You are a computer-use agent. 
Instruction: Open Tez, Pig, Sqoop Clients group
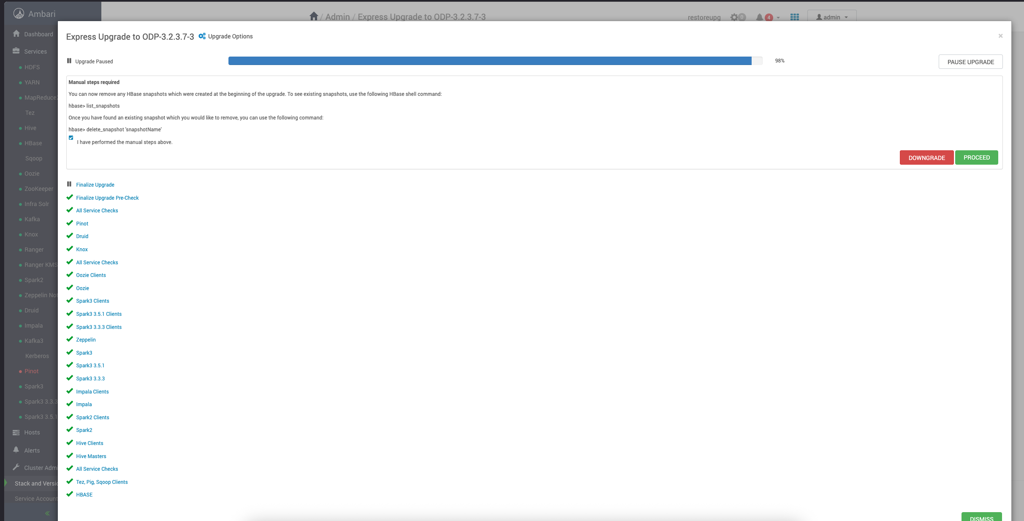pyautogui.click(x=102, y=482)
